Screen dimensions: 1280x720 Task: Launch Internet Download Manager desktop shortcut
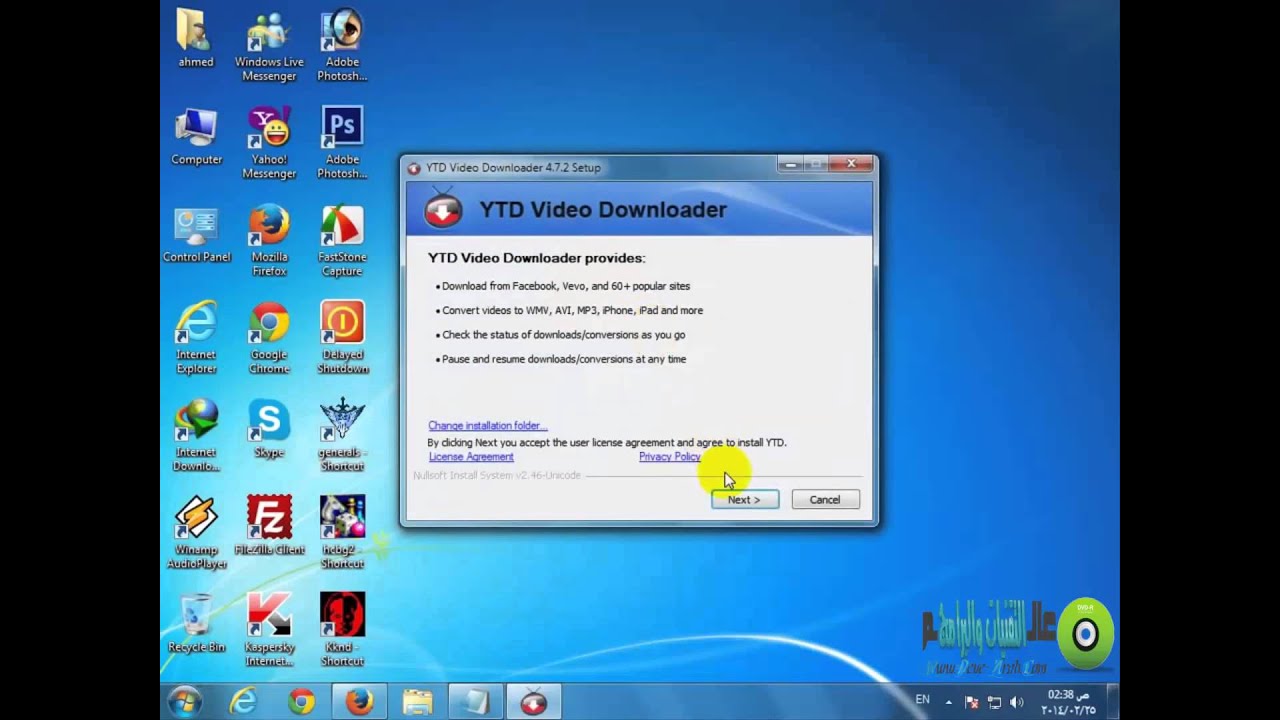[x=196, y=435]
